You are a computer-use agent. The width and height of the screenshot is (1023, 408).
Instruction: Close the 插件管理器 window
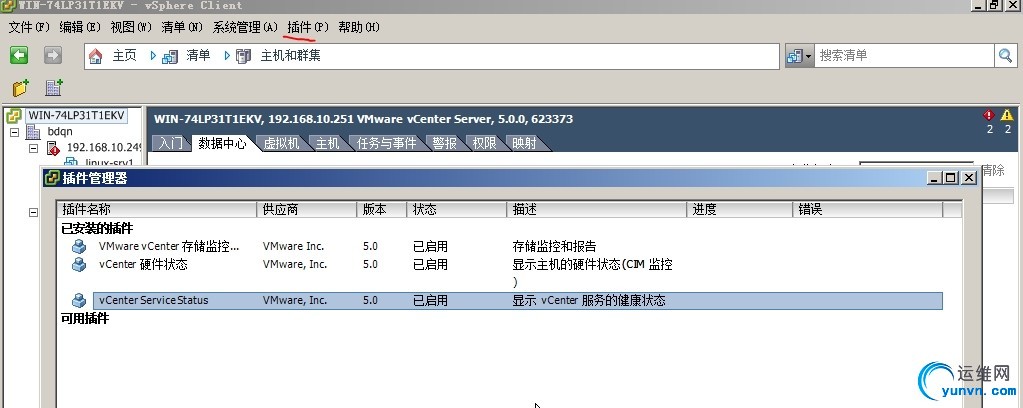(968, 178)
